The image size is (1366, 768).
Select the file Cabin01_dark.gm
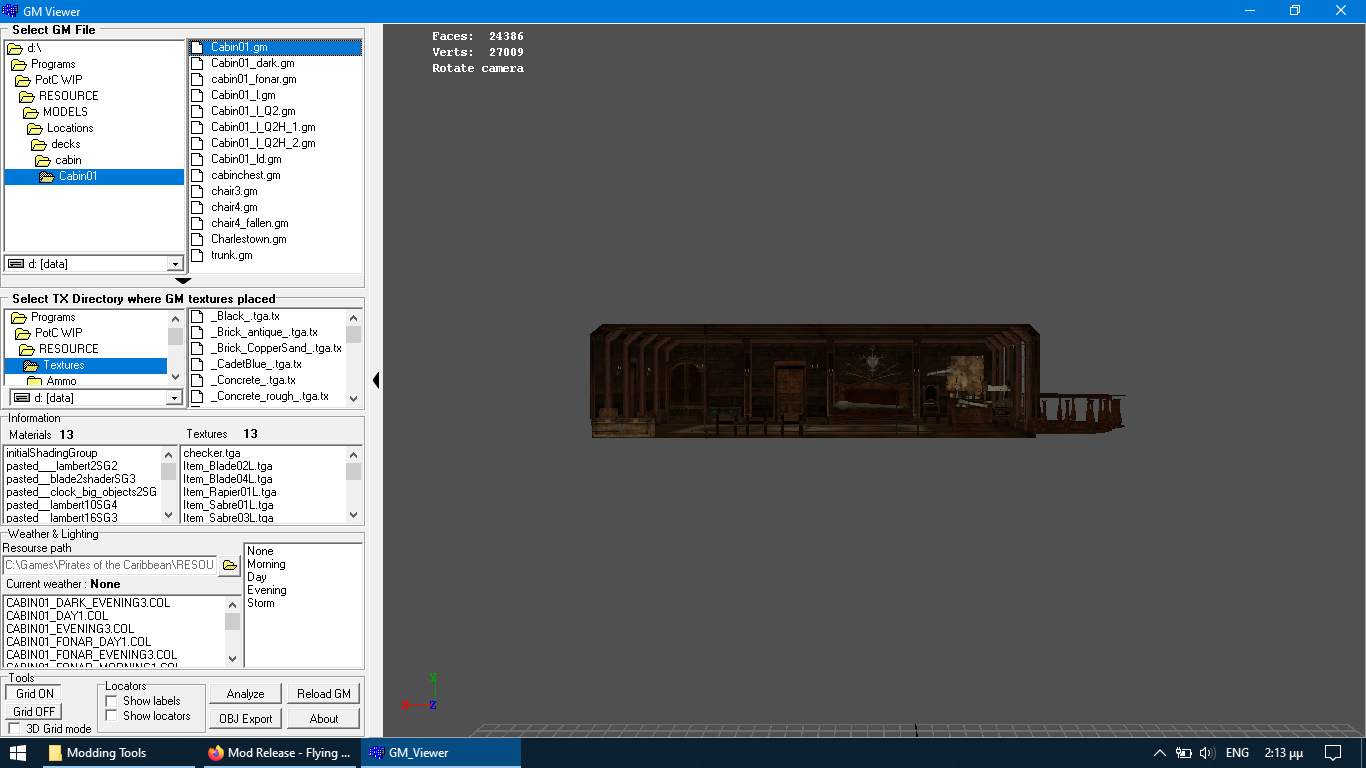point(252,63)
